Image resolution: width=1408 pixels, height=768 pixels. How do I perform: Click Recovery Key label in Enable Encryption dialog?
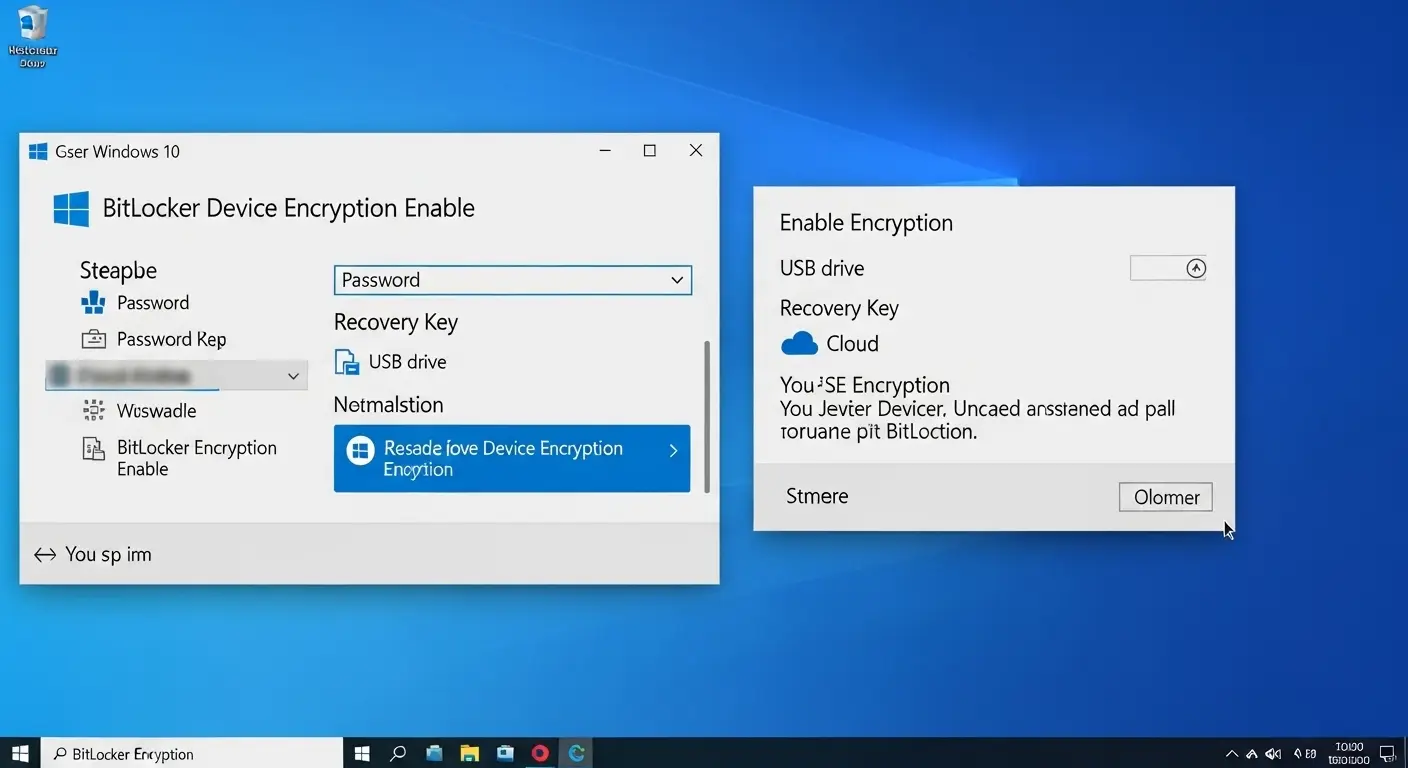tap(839, 308)
